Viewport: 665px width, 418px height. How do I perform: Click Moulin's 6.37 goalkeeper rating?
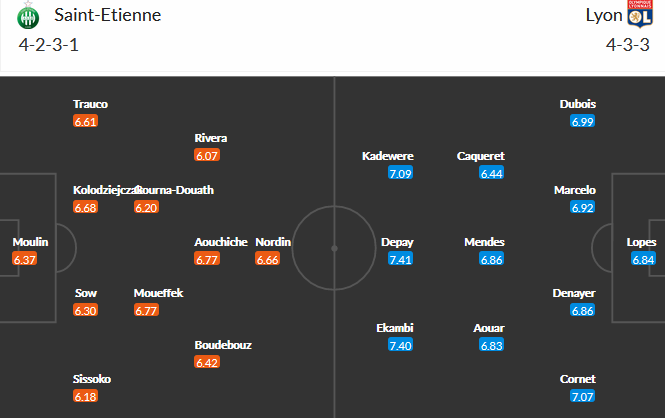[x=26, y=260]
